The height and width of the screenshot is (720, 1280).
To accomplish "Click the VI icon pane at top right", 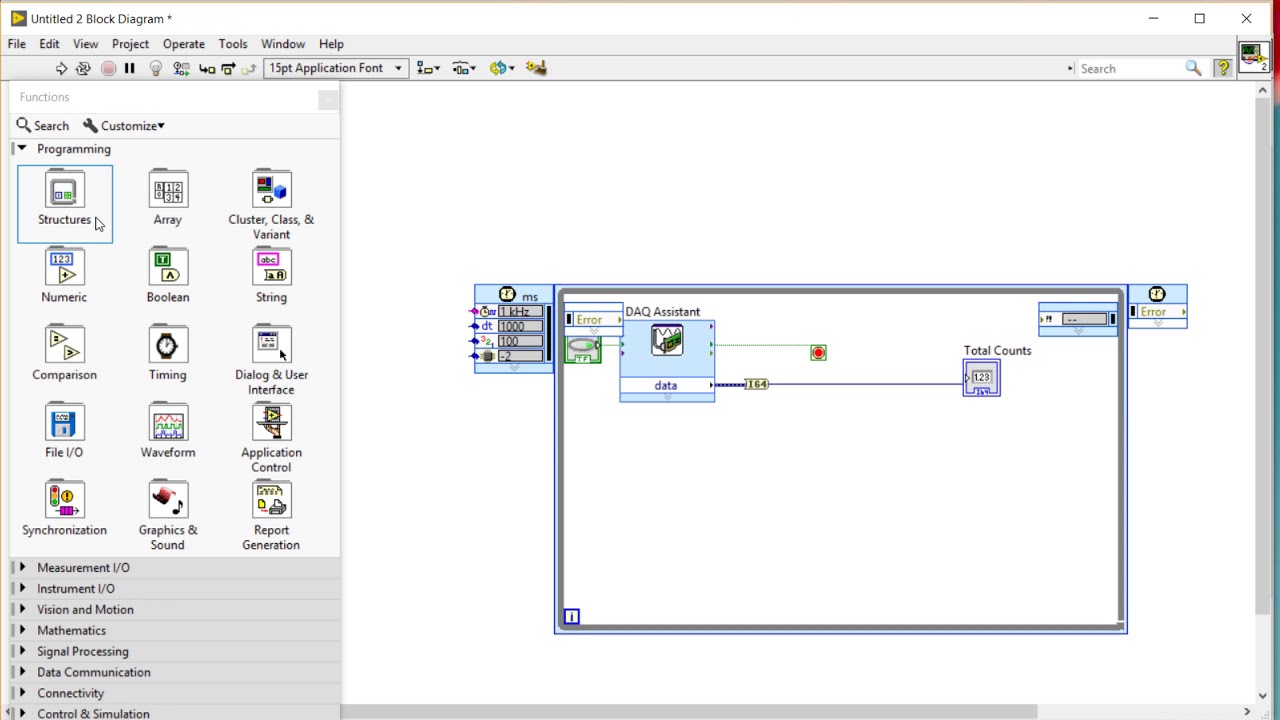I will pos(1254,56).
